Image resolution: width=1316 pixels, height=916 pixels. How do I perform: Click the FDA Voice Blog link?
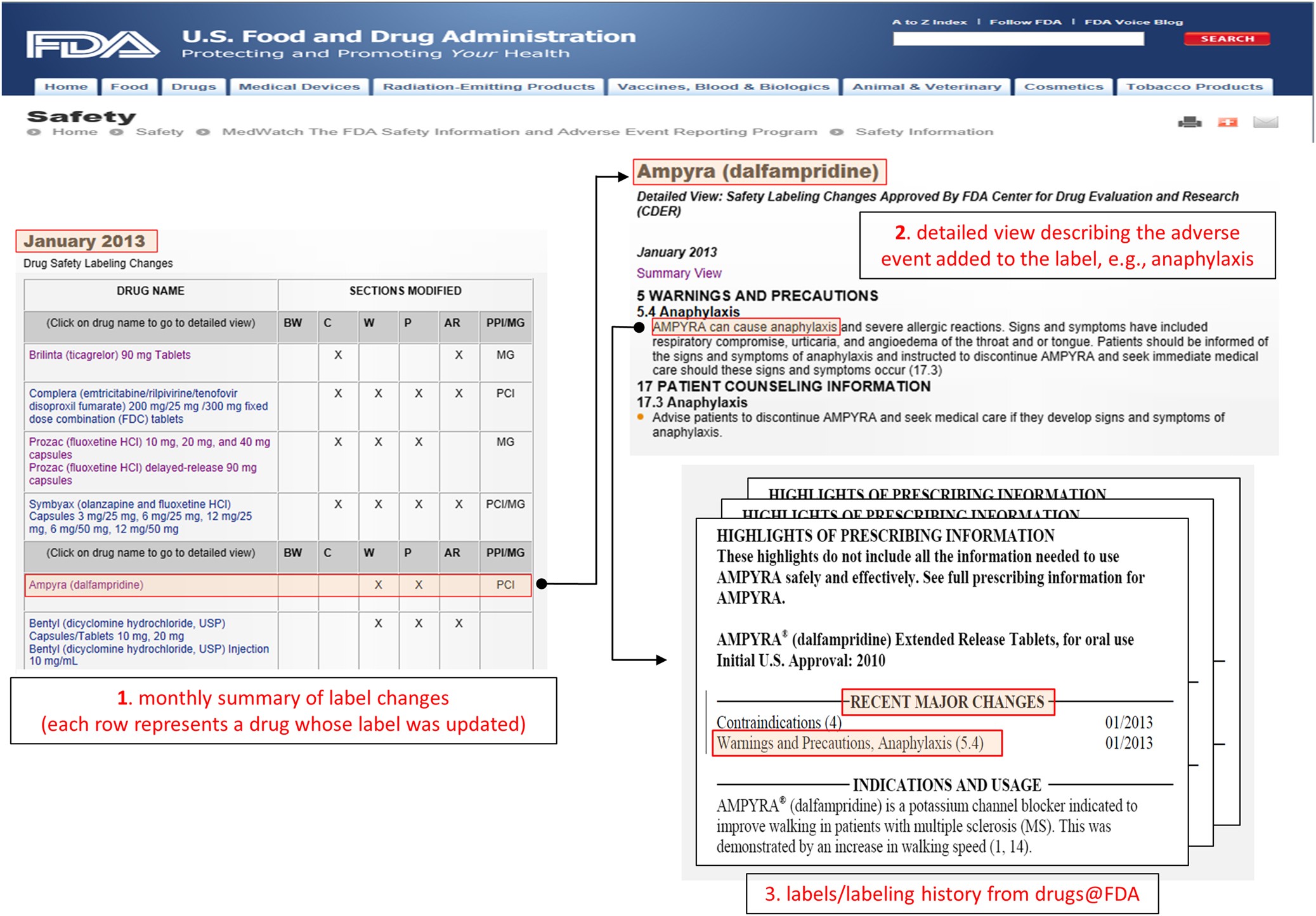[x=1133, y=22]
